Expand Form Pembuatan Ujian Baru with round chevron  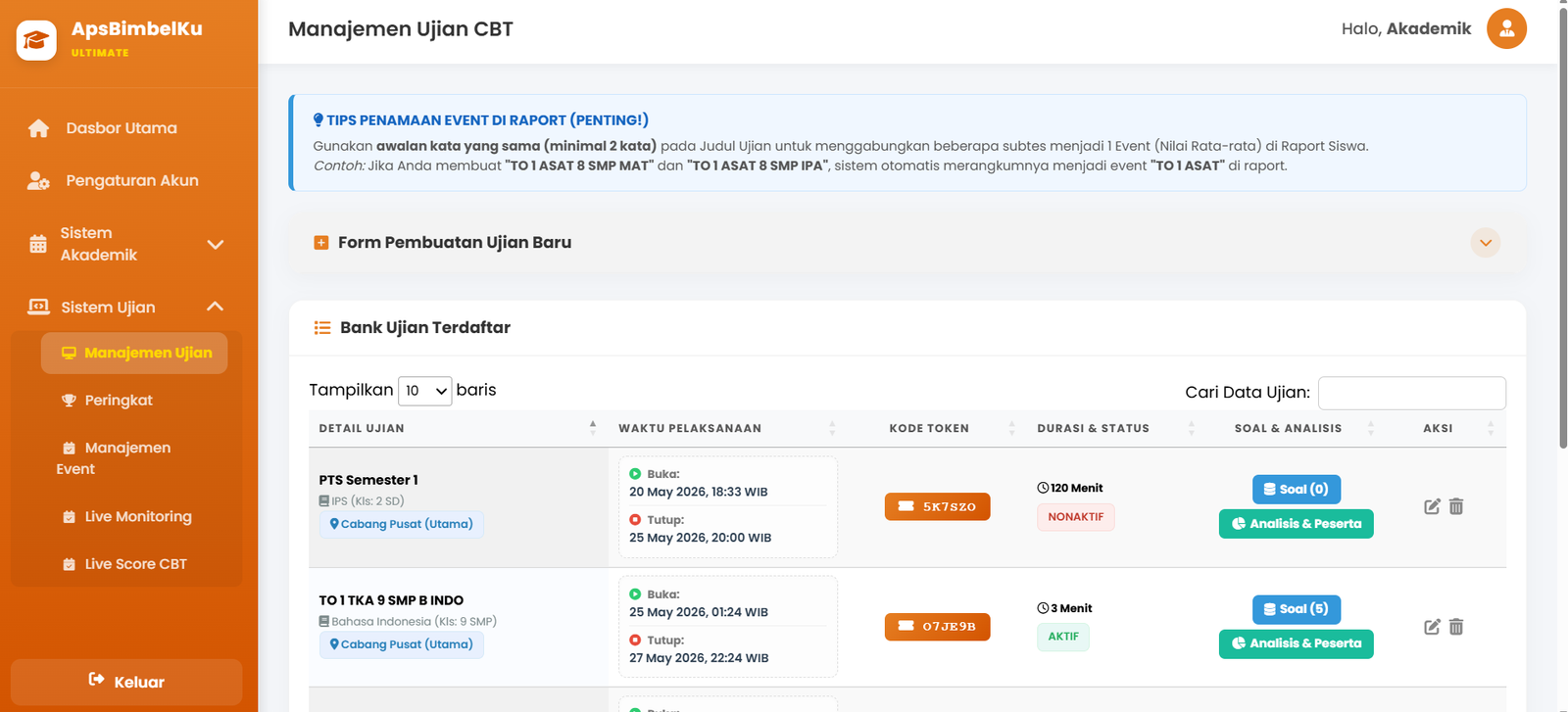point(1486,243)
